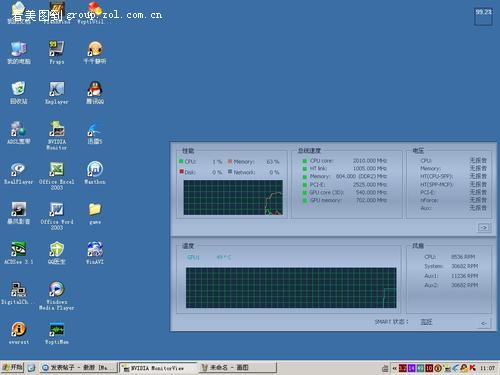Screen dimensions: 500x375
Task: Open the Recycle Bin icon
Action: click(19, 92)
